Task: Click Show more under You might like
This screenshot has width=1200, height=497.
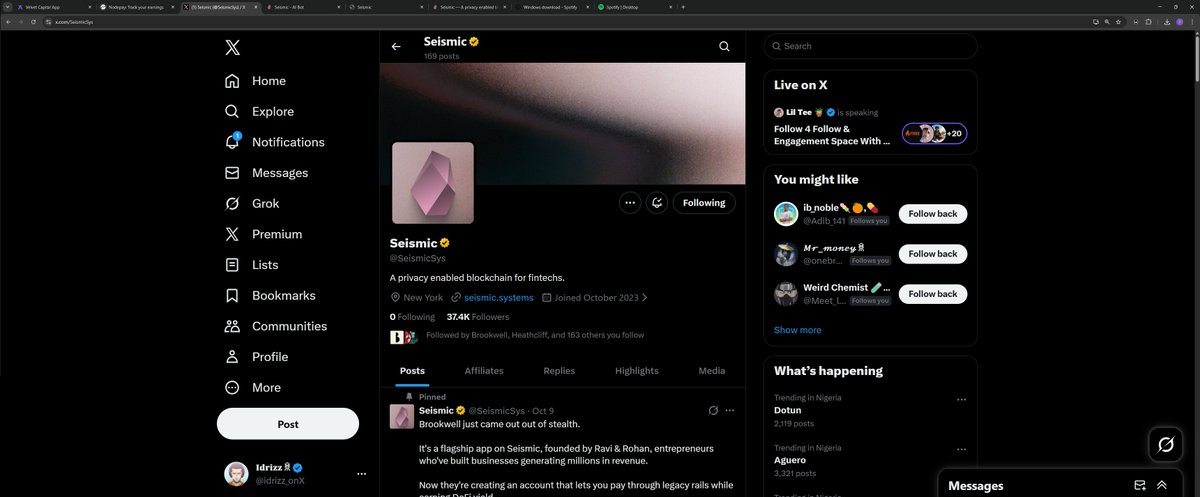Action: coord(797,330)
